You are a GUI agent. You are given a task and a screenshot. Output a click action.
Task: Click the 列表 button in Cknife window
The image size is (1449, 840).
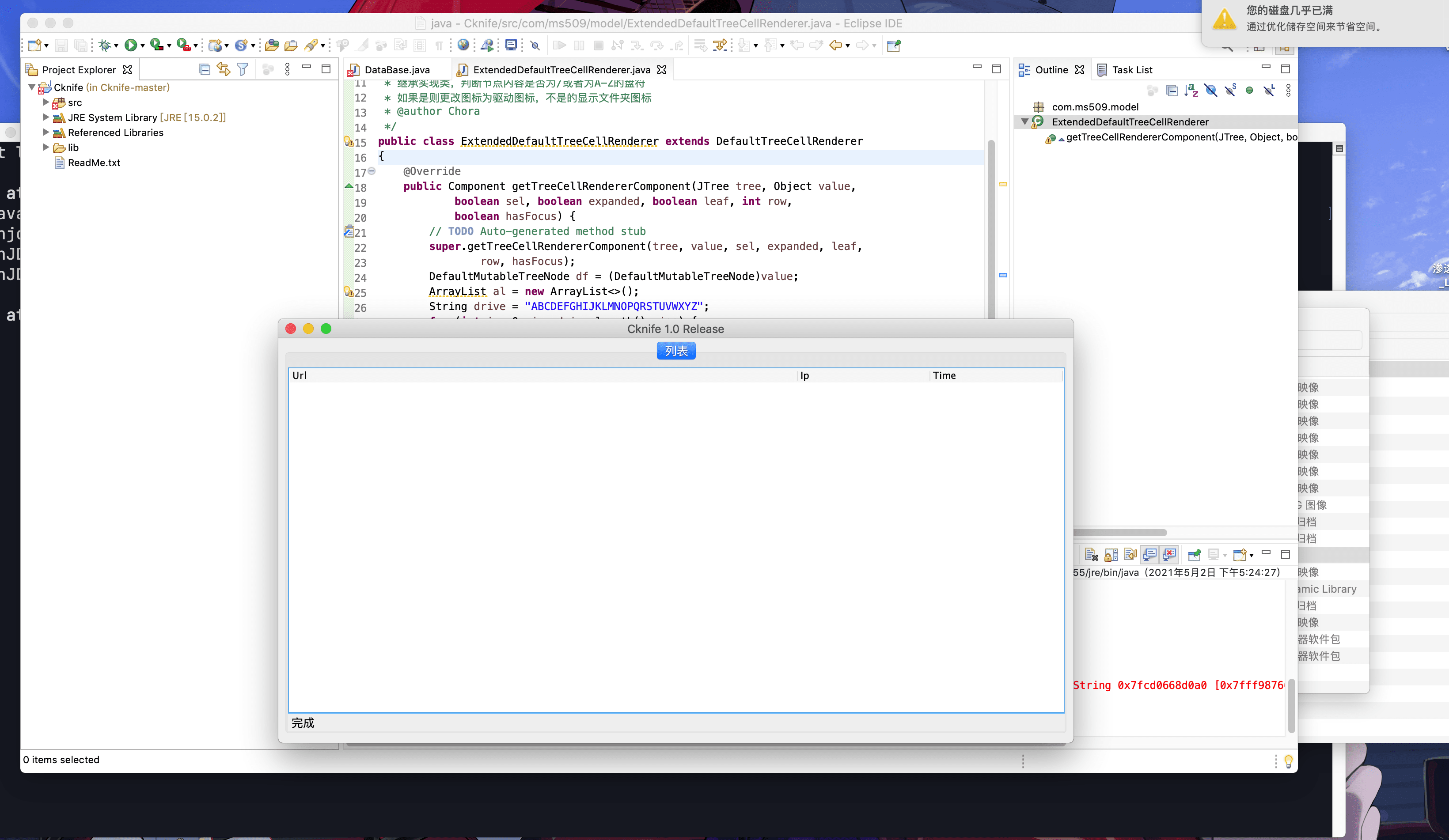[x=675, y=351]
